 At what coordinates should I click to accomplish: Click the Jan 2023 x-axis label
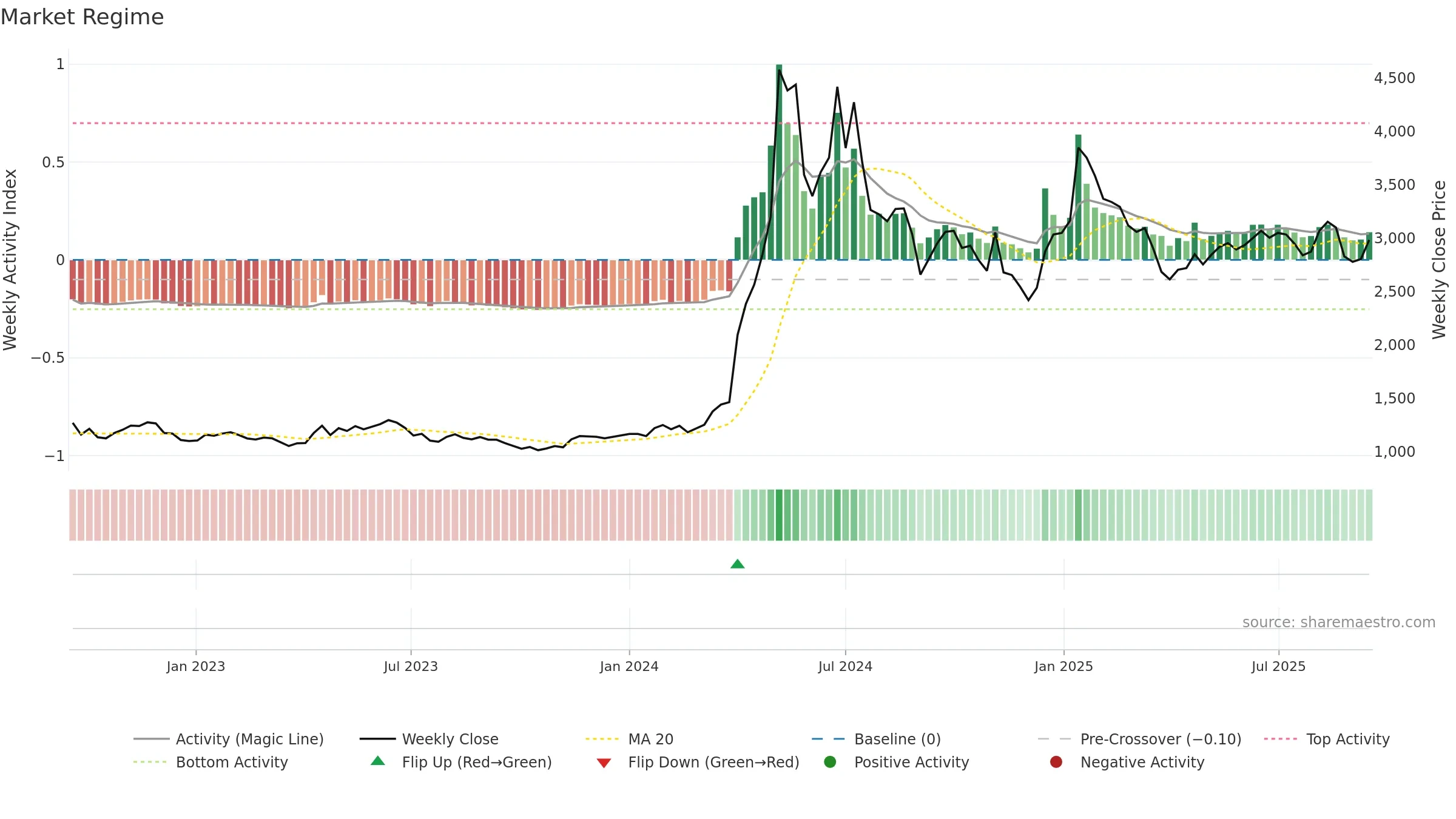point(196,667)
